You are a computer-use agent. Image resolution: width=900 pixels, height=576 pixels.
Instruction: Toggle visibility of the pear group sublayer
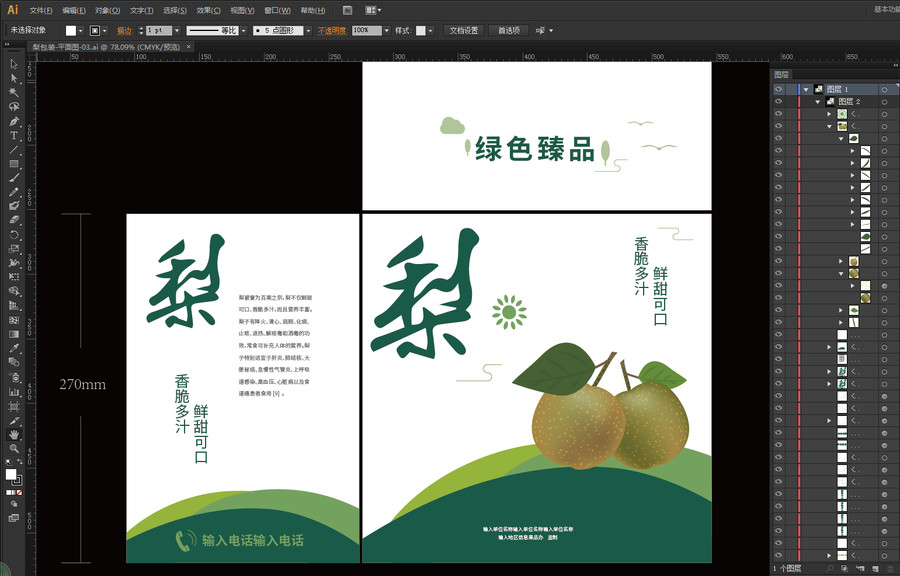pos(778,126)
